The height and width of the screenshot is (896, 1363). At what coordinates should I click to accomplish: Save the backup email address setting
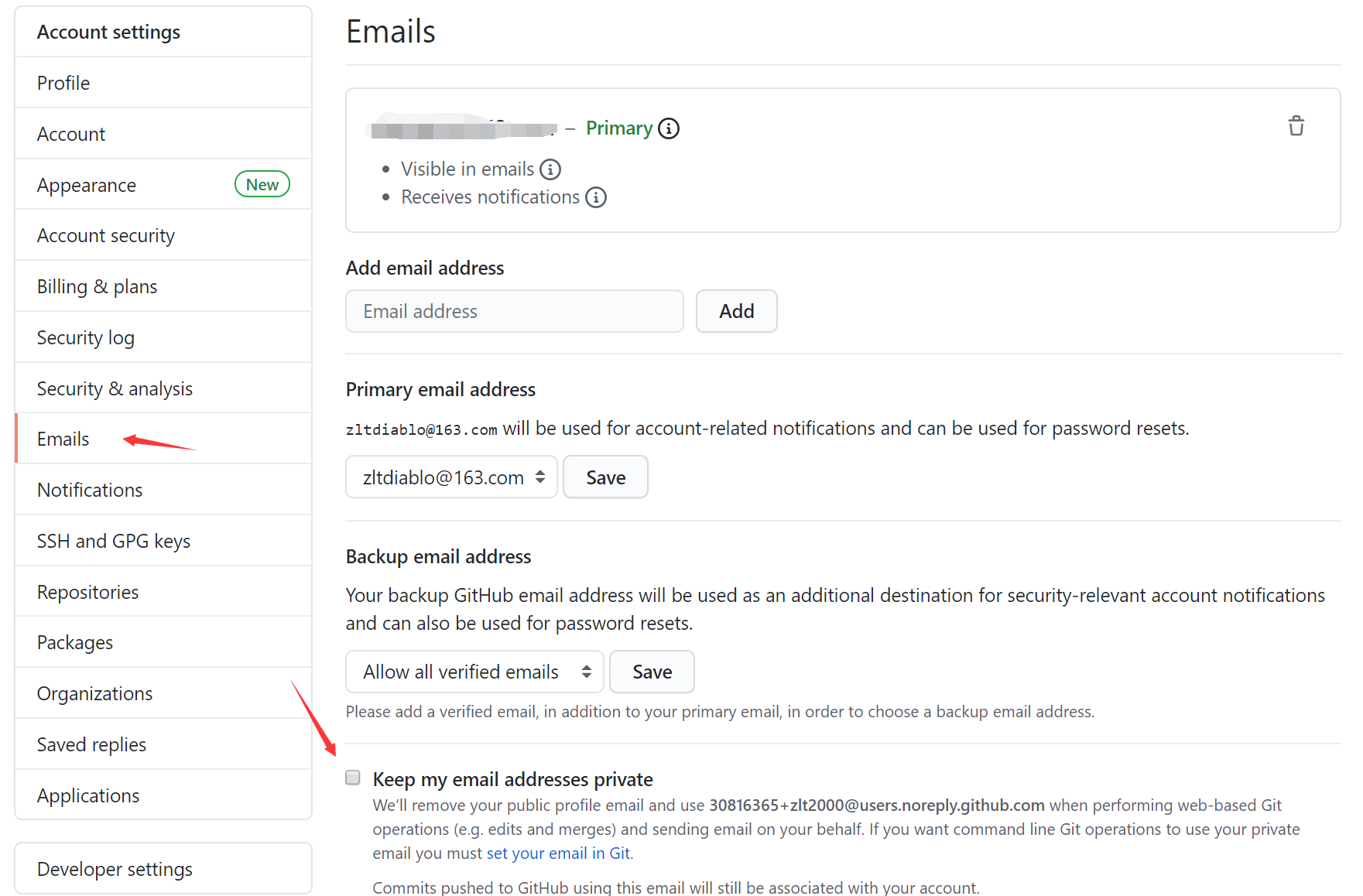[x=652, y=672]
